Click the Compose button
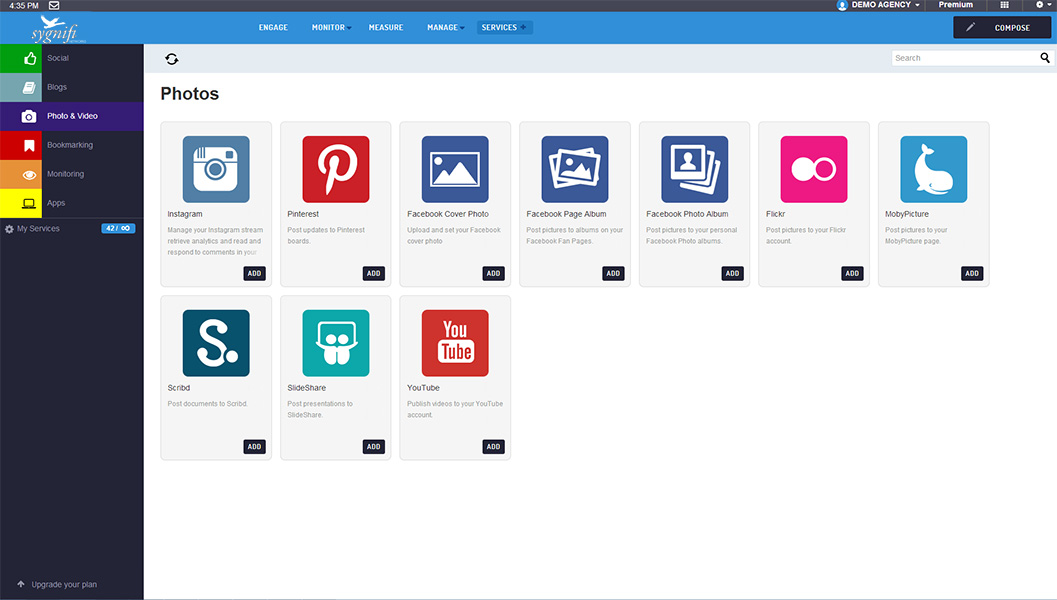 [x=1001, y=28]
